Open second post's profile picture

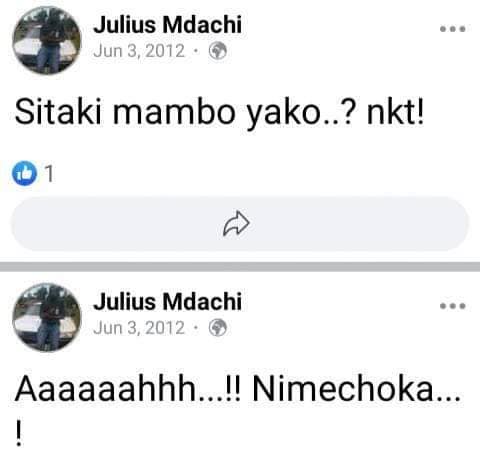click(x=46, y=317)
